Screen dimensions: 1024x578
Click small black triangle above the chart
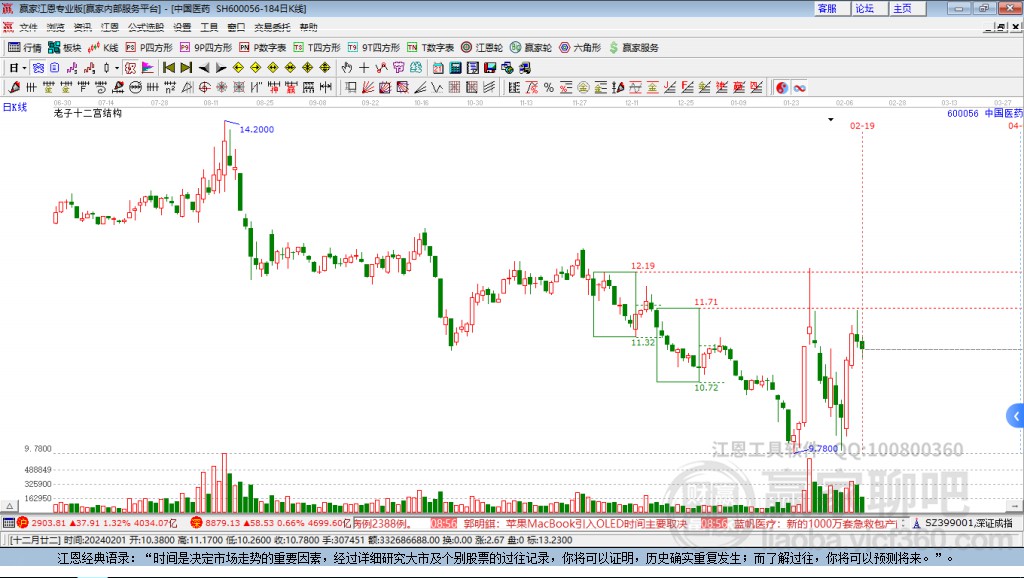(x=831, y=120)
